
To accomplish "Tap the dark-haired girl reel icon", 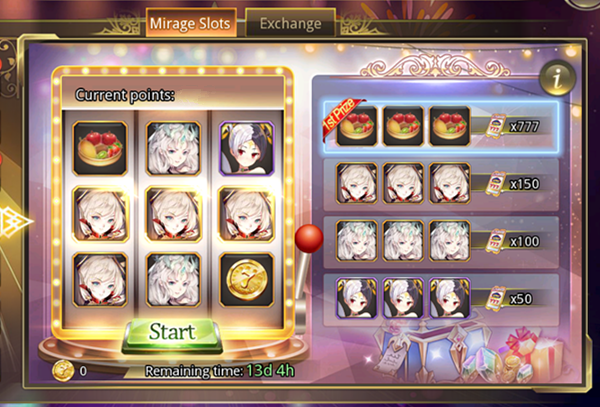I will coord(247,148).
